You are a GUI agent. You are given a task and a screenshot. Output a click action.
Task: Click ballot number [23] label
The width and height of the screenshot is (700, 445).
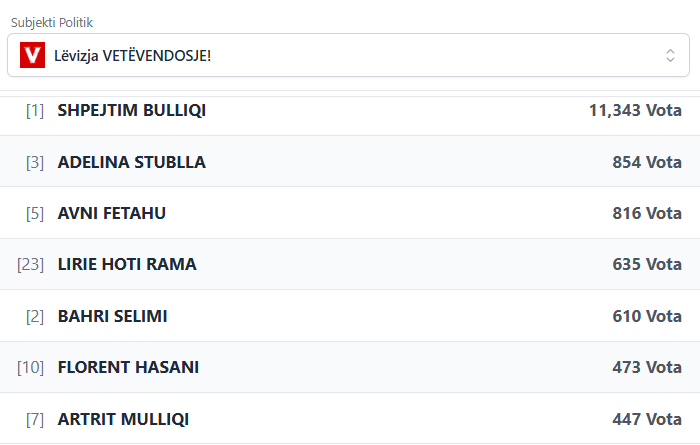pos(31,265)
